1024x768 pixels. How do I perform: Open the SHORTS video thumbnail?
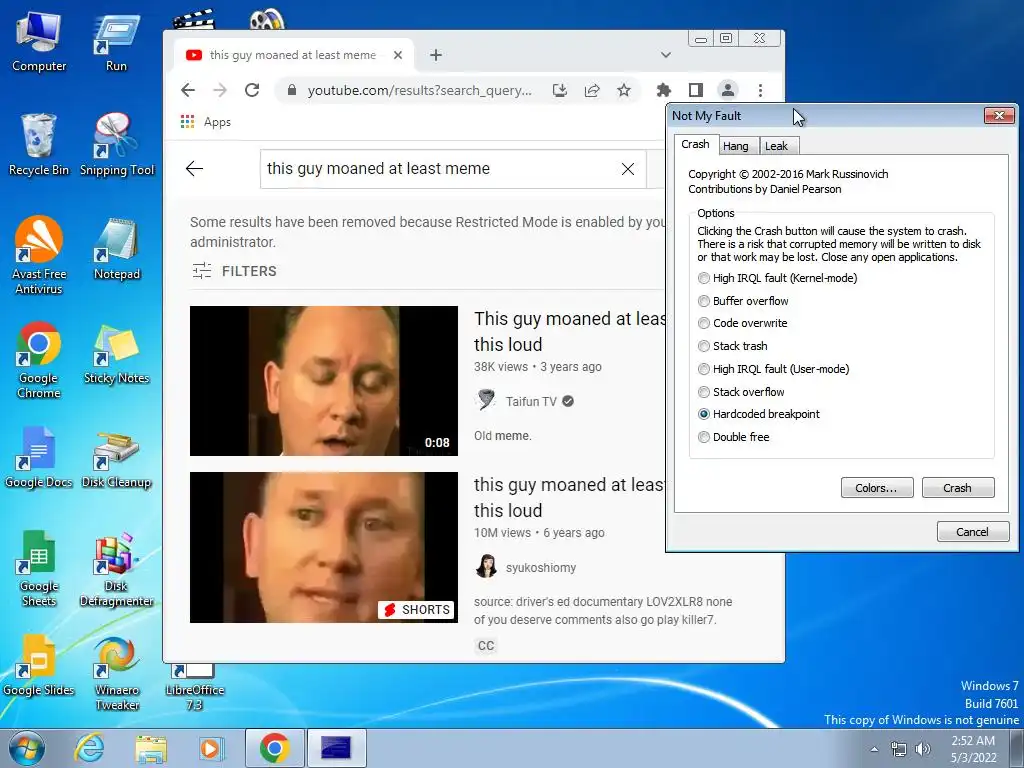324,547
